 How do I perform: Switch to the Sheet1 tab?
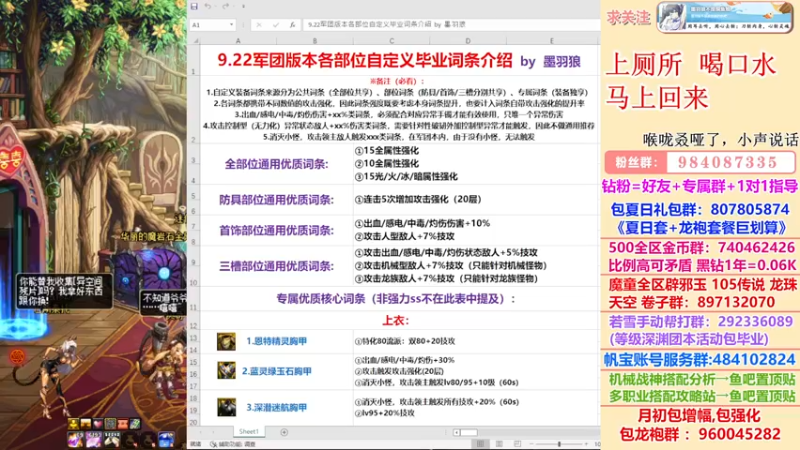pyautogui.click(x=249, y=432)
